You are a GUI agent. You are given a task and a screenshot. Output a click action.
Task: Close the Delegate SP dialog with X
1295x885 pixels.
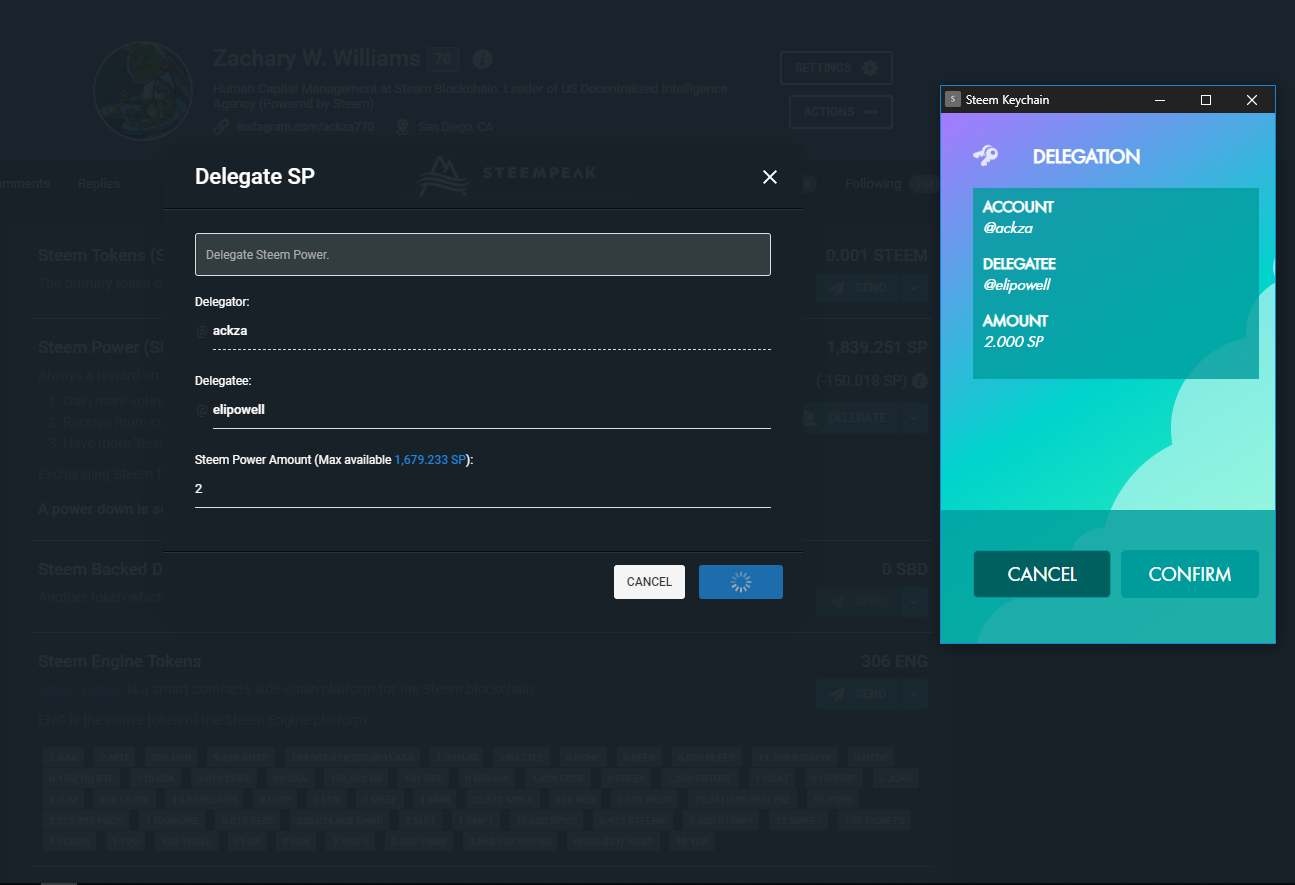pyautogui.click(x=770, y=177)
